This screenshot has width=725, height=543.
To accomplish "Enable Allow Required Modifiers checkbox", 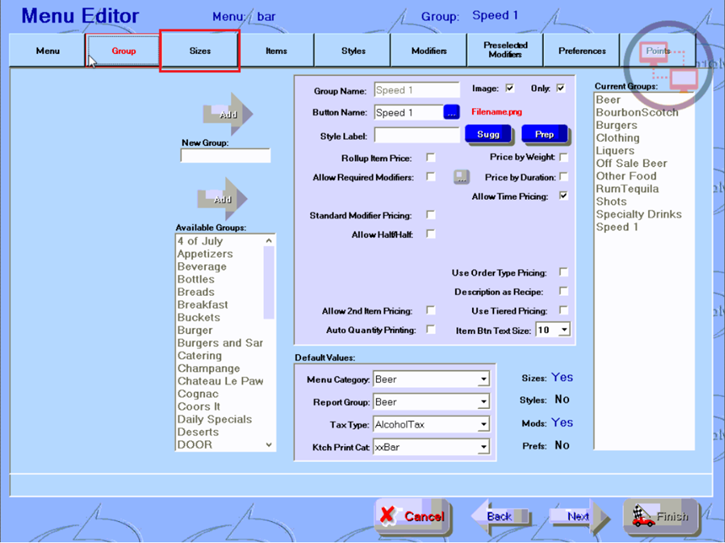I will (430, 177).
